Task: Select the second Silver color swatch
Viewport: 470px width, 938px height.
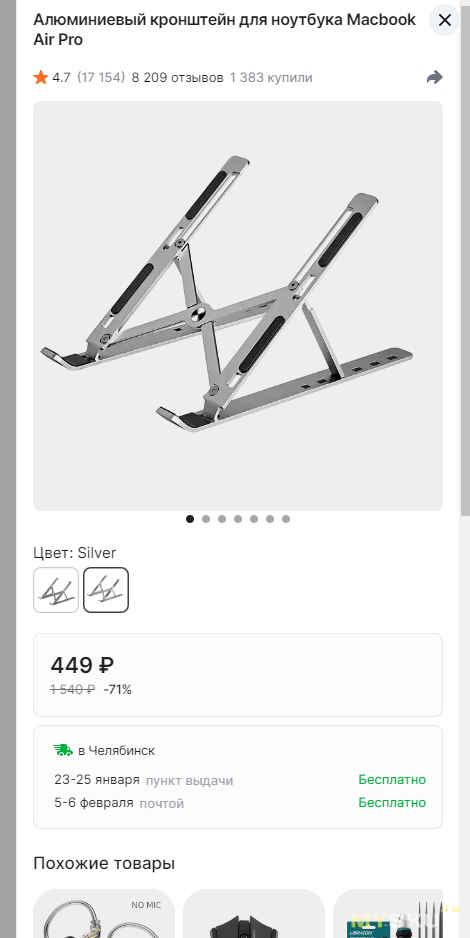Action: [x=106, y=590]
